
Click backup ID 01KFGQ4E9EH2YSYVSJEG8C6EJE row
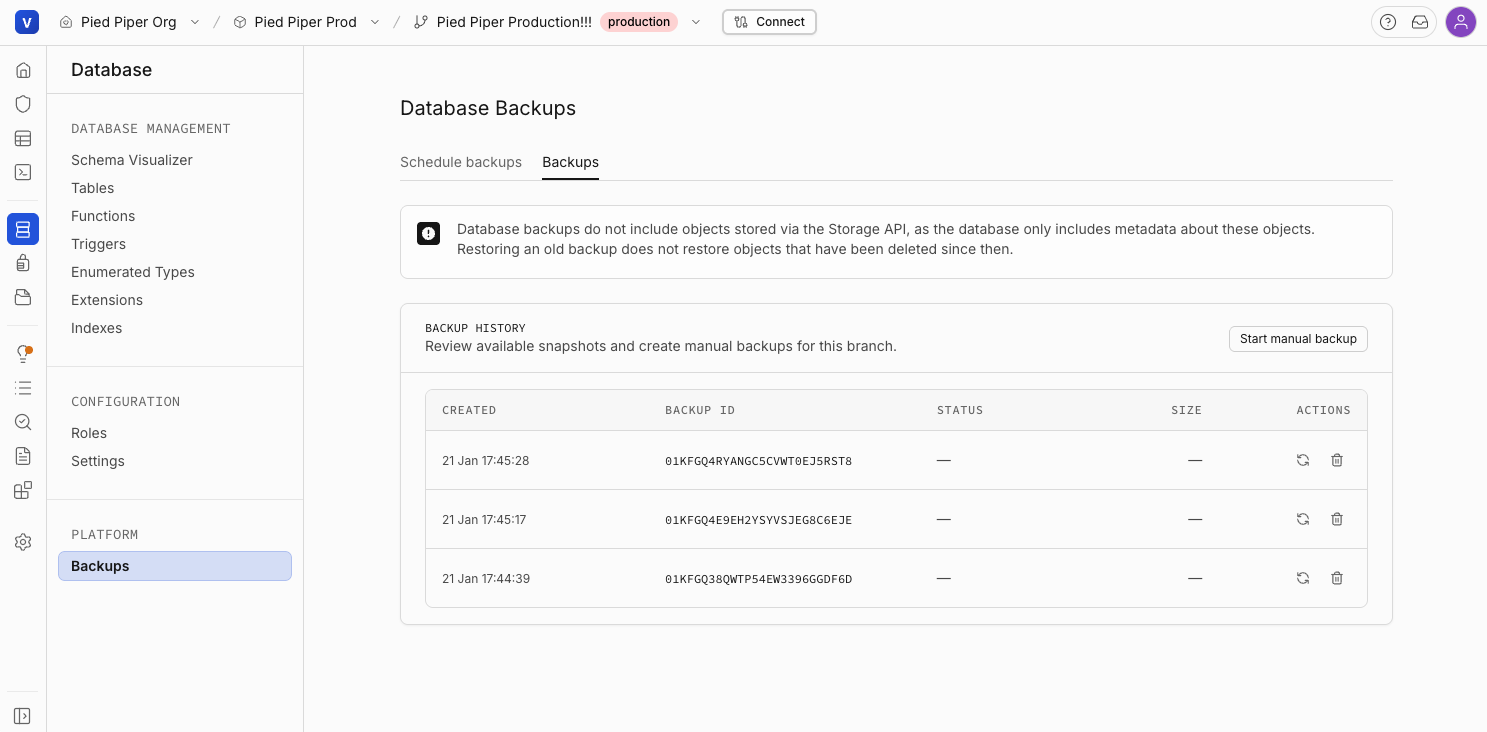point(758,520)
